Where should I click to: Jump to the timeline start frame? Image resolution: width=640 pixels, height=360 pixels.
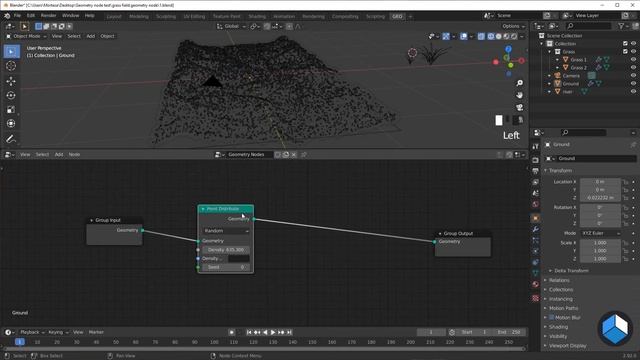[249, 332]
